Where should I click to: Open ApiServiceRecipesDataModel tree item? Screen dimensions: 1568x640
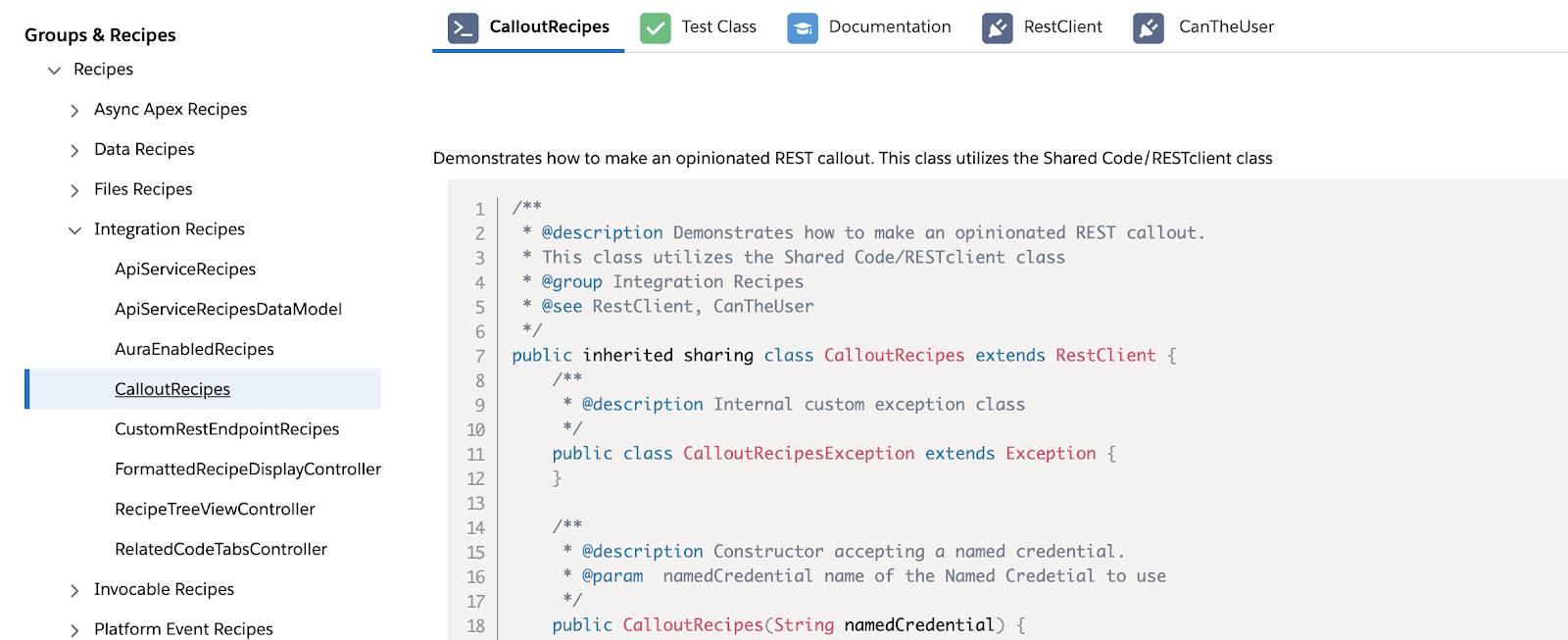point(228,310)
